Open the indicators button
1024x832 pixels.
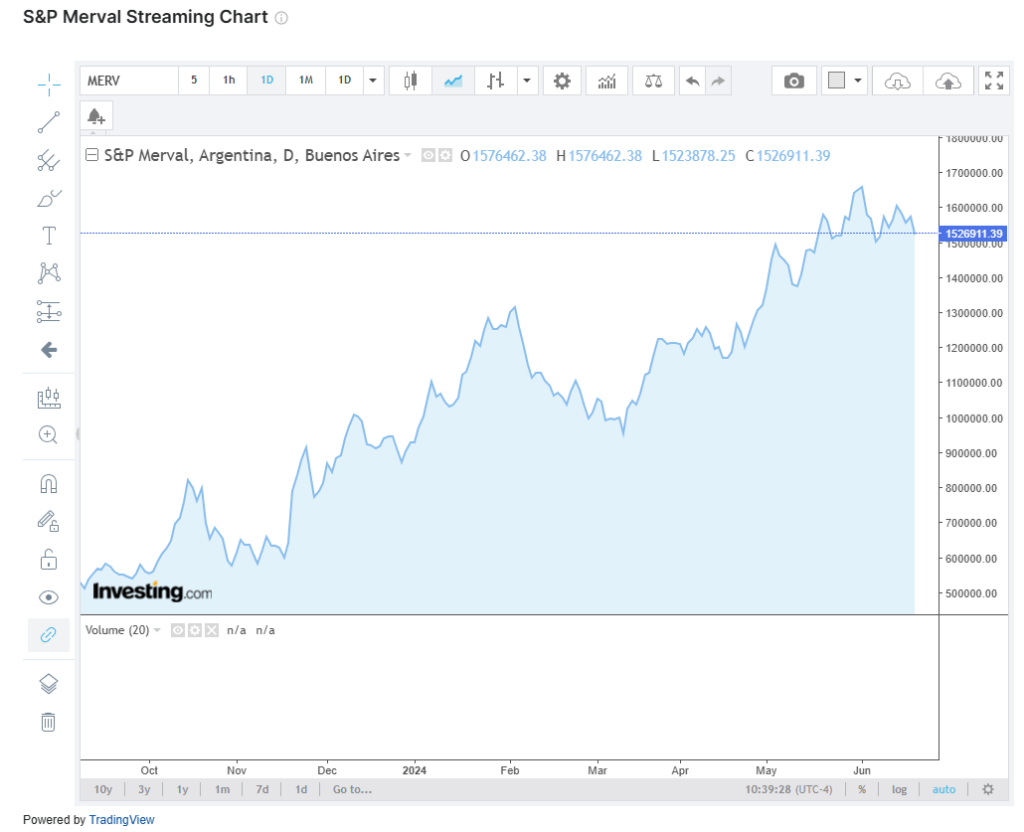607,81
